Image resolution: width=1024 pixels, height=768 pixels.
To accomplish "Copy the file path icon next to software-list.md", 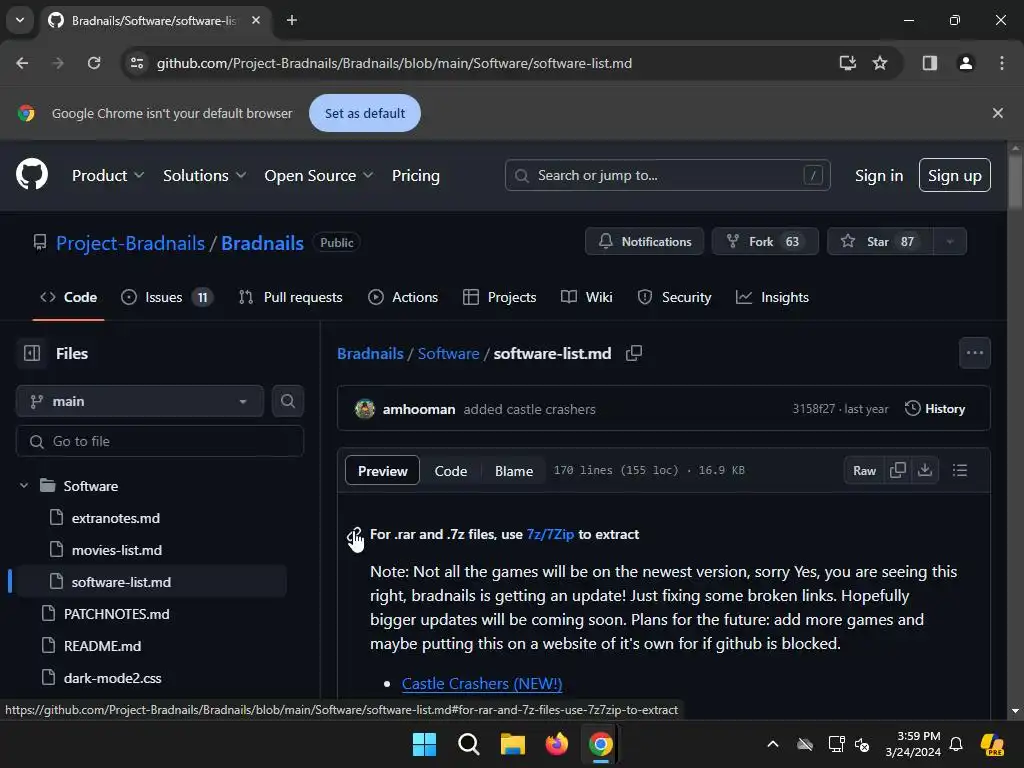I will tap(634, 353).
